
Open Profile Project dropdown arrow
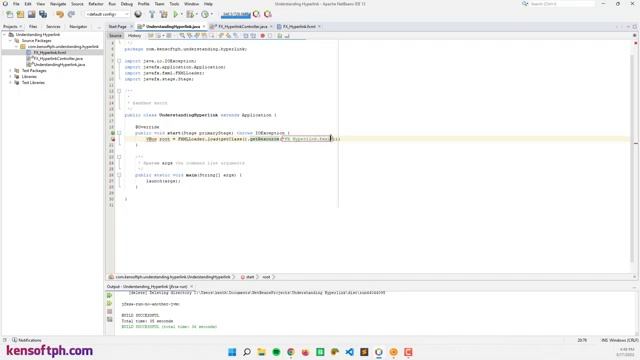(211, 14)
